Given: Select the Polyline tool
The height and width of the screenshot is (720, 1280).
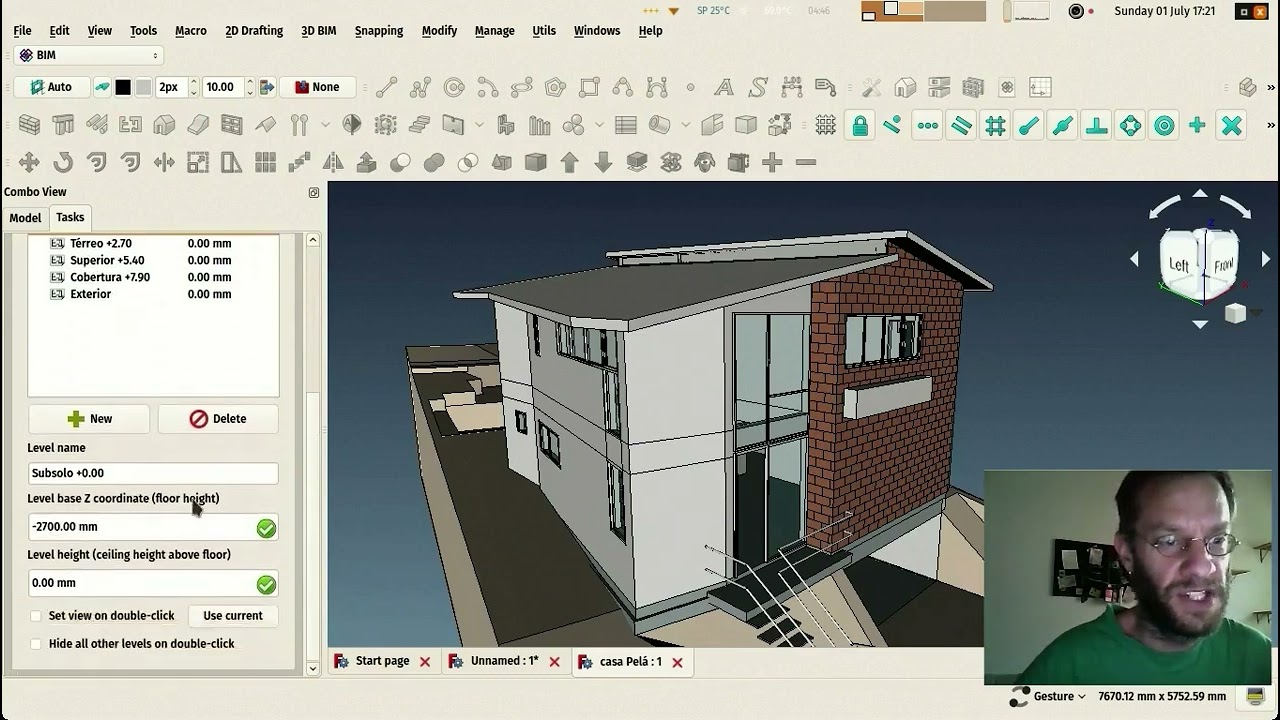Looking at the screenshot, I should [420, 87].
